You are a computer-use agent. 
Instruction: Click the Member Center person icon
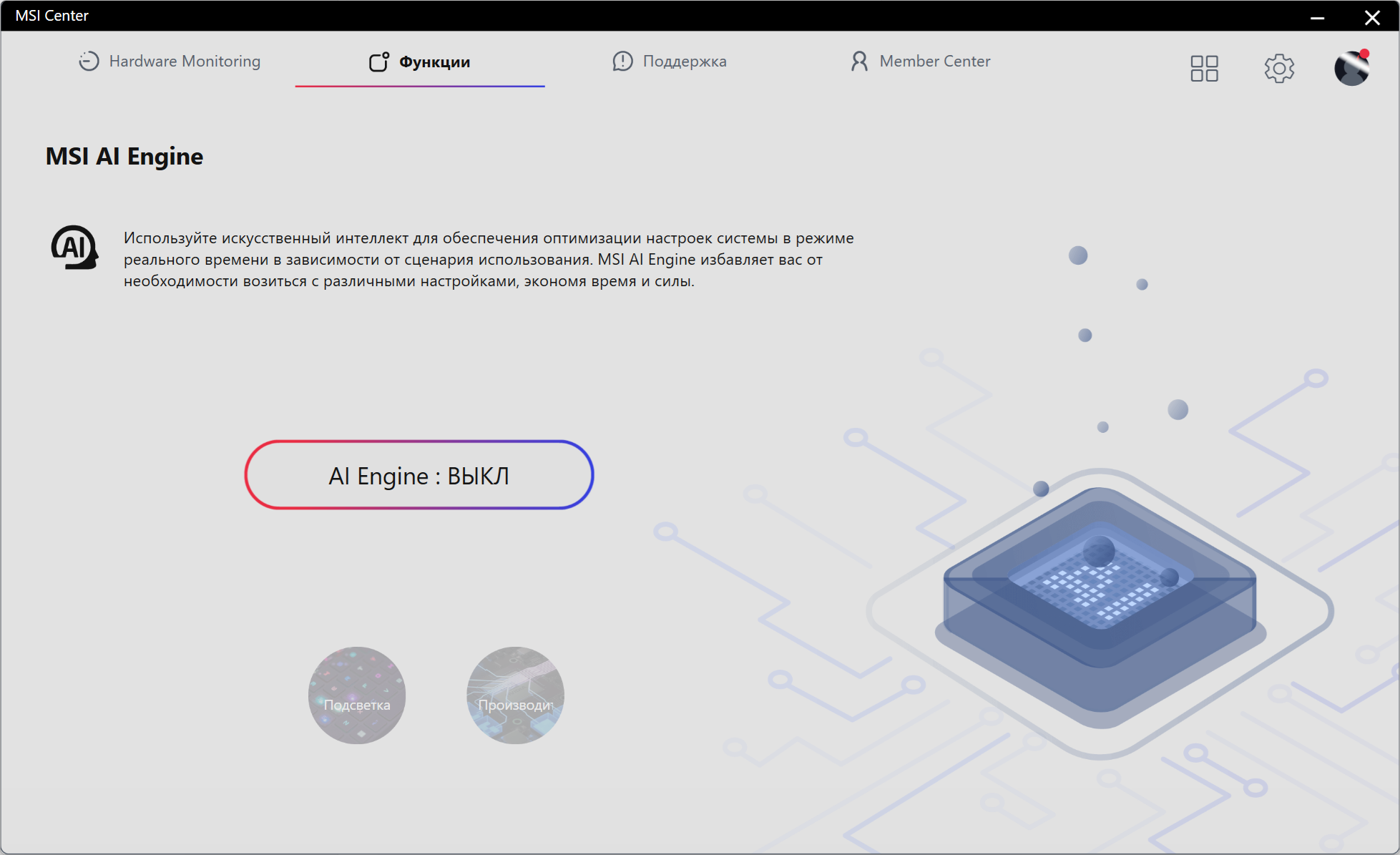pos(859,62)
